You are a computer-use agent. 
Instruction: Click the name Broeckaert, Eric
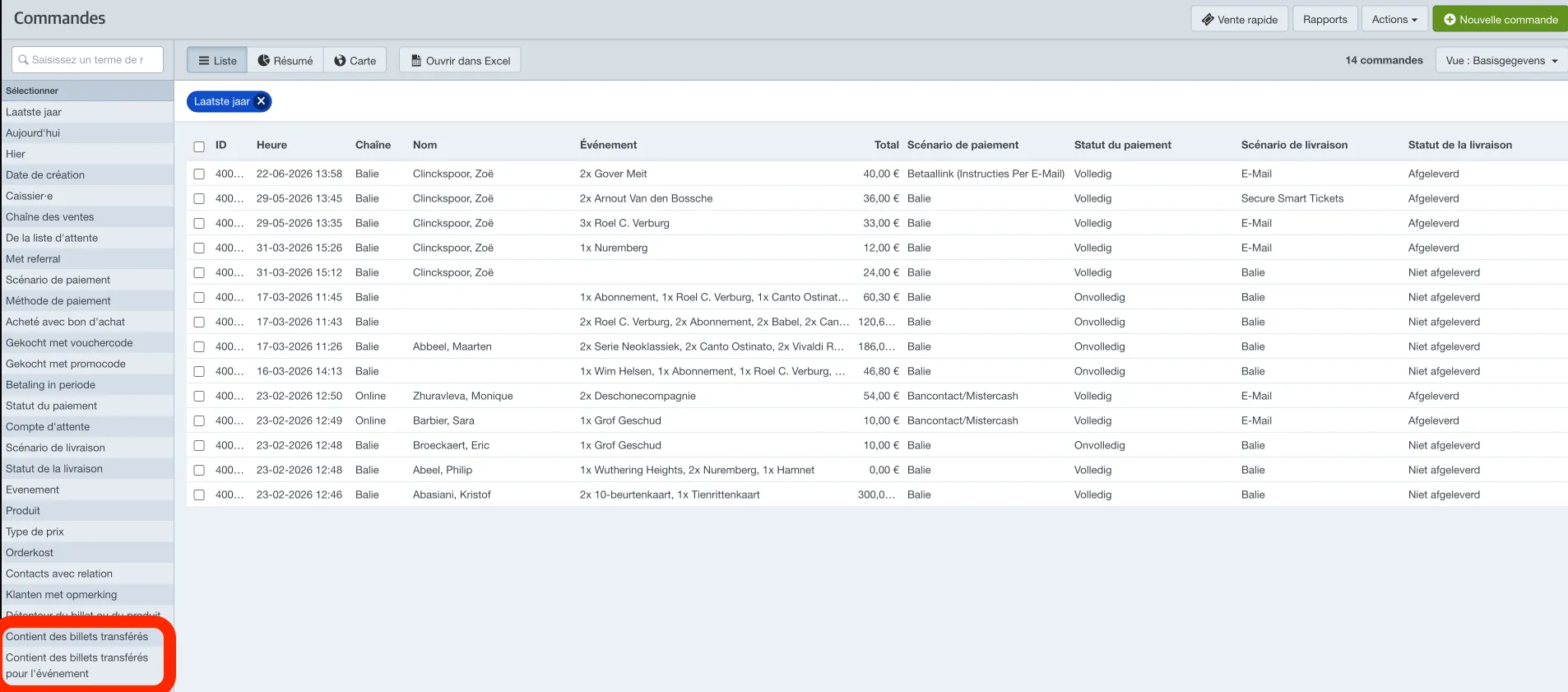pyautogui.click(x=451, y=445)
